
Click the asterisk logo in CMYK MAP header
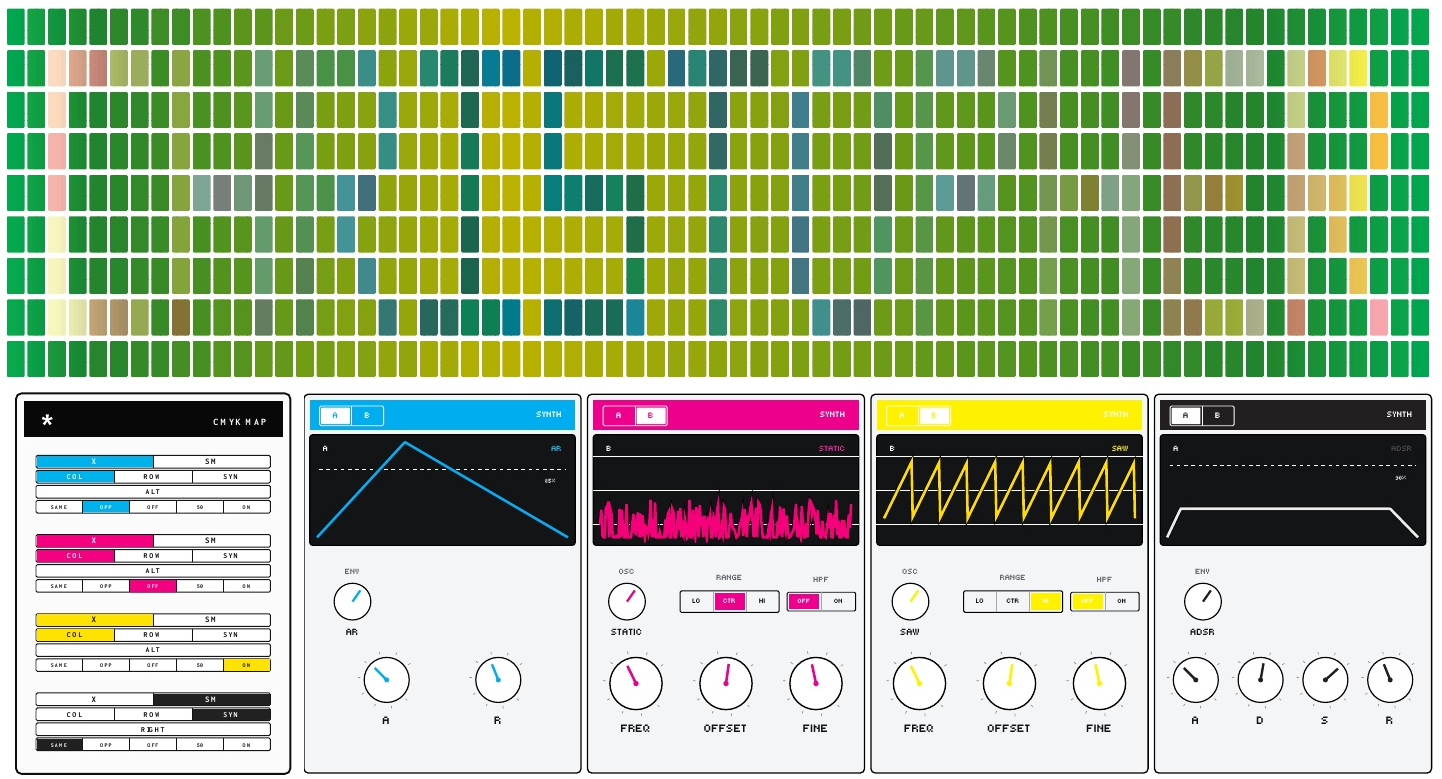[x=47, y=421]
